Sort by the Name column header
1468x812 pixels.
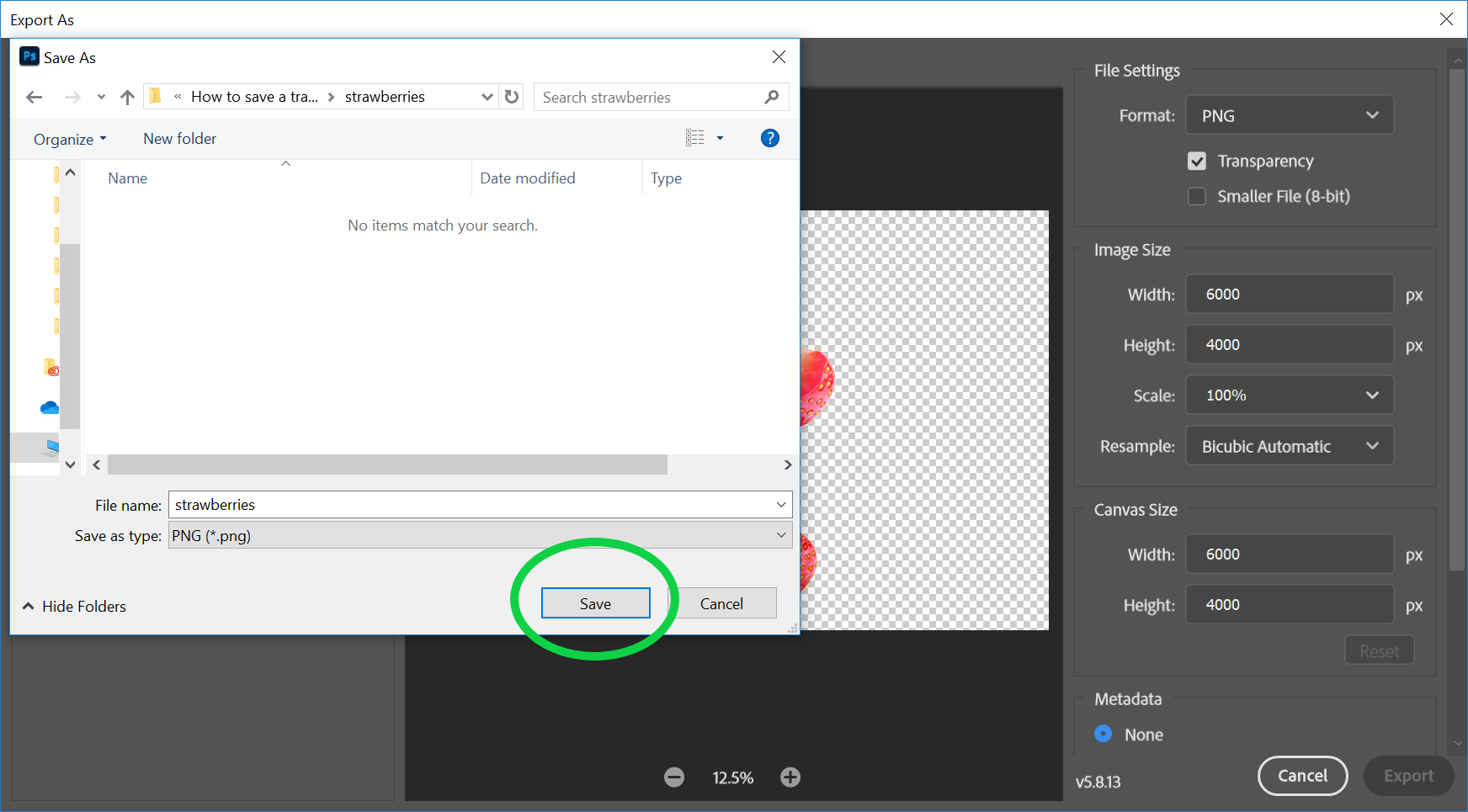127,178
